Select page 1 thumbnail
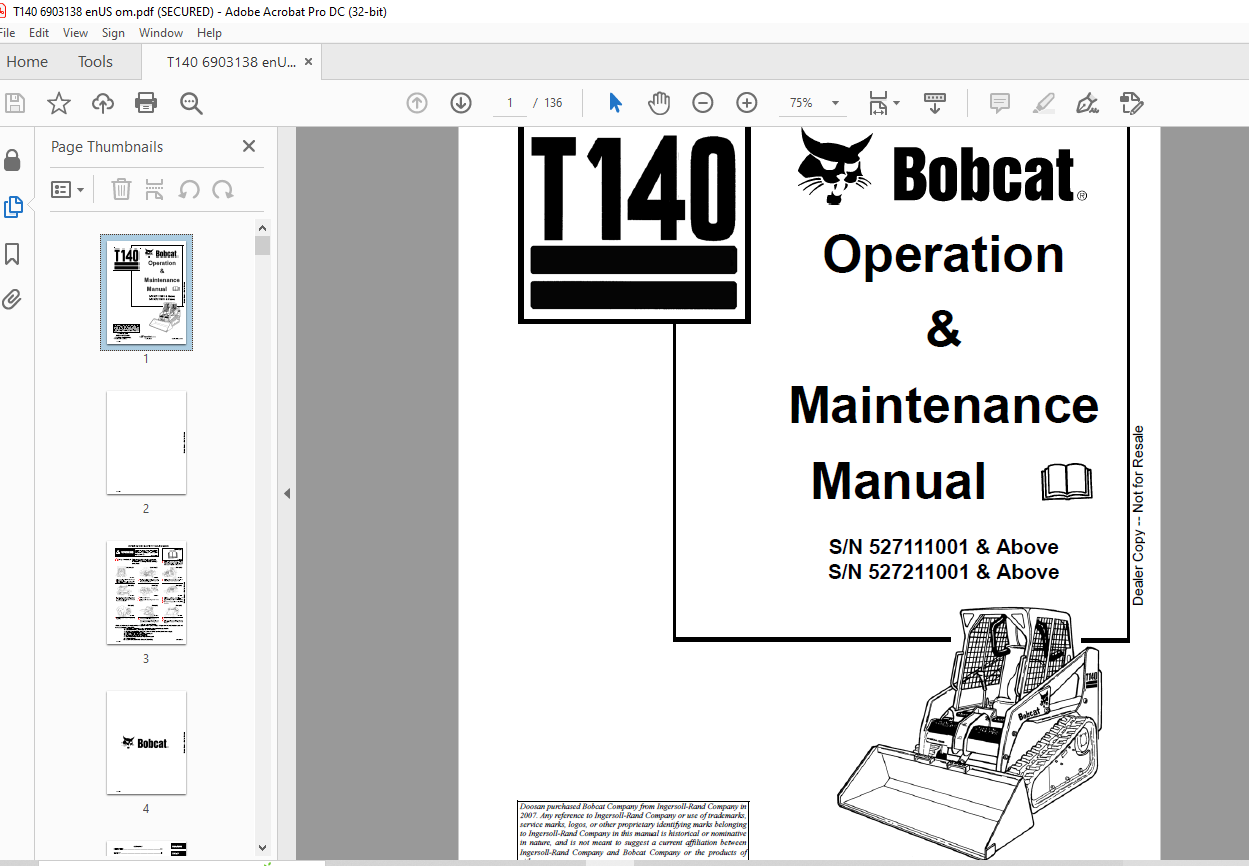Screen dimensions: 1249x866 (x=146, y=292)
